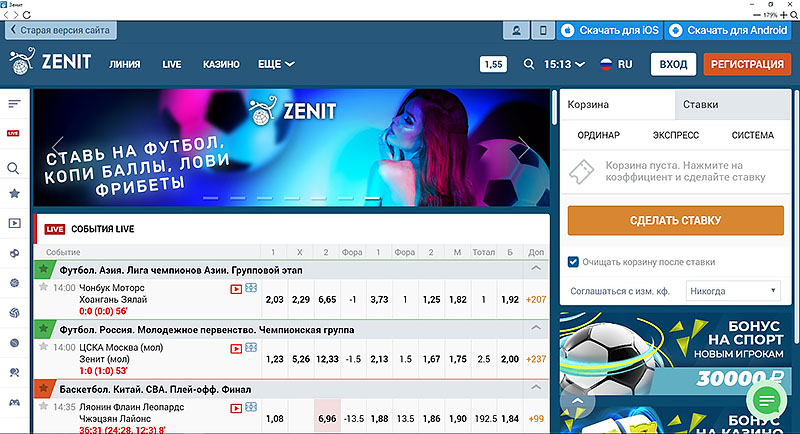Select the СИСТЕМА bet type tab
This screenshot has width=800, height=434.
click(x=753, y=135)
